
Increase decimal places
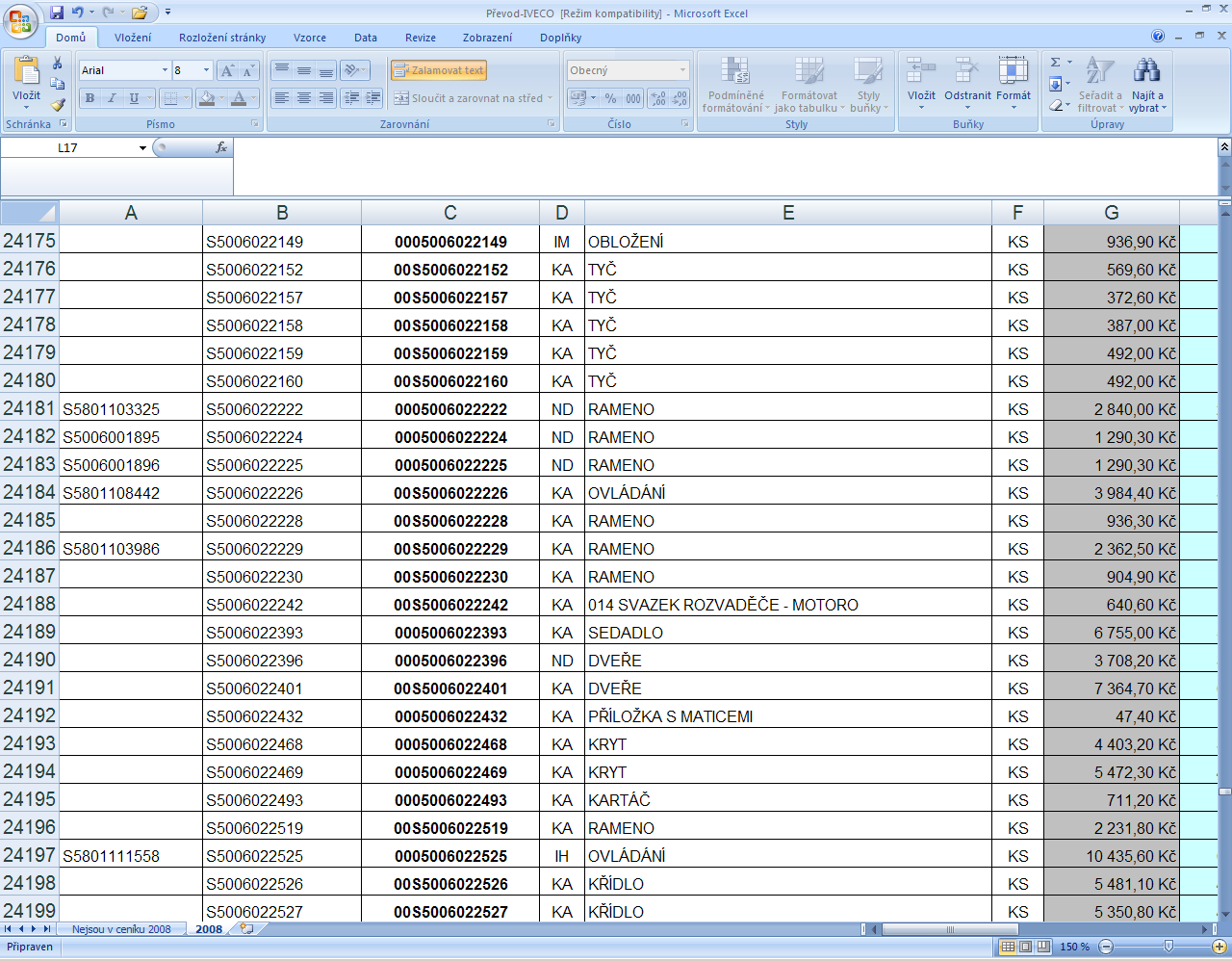[x=658, y=98]
